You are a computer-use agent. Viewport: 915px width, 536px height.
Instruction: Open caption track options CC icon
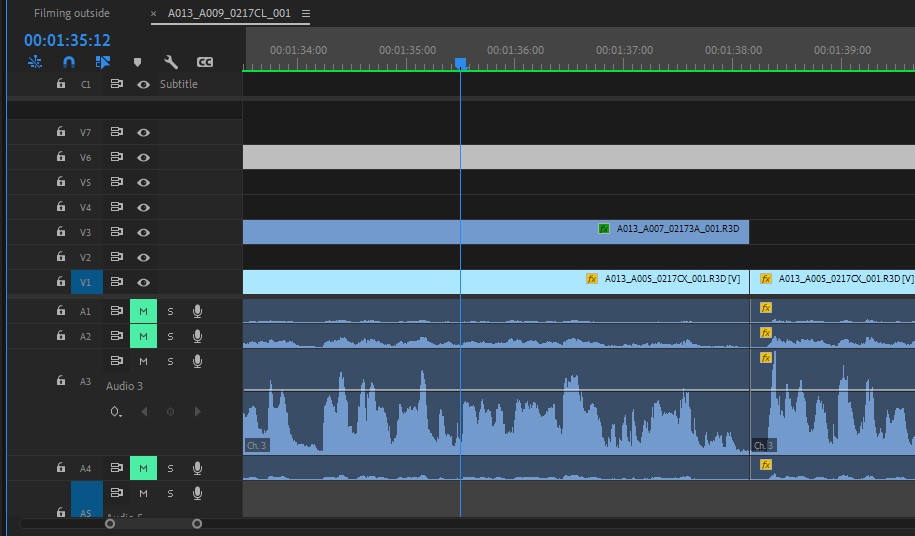tap(205, 62)
